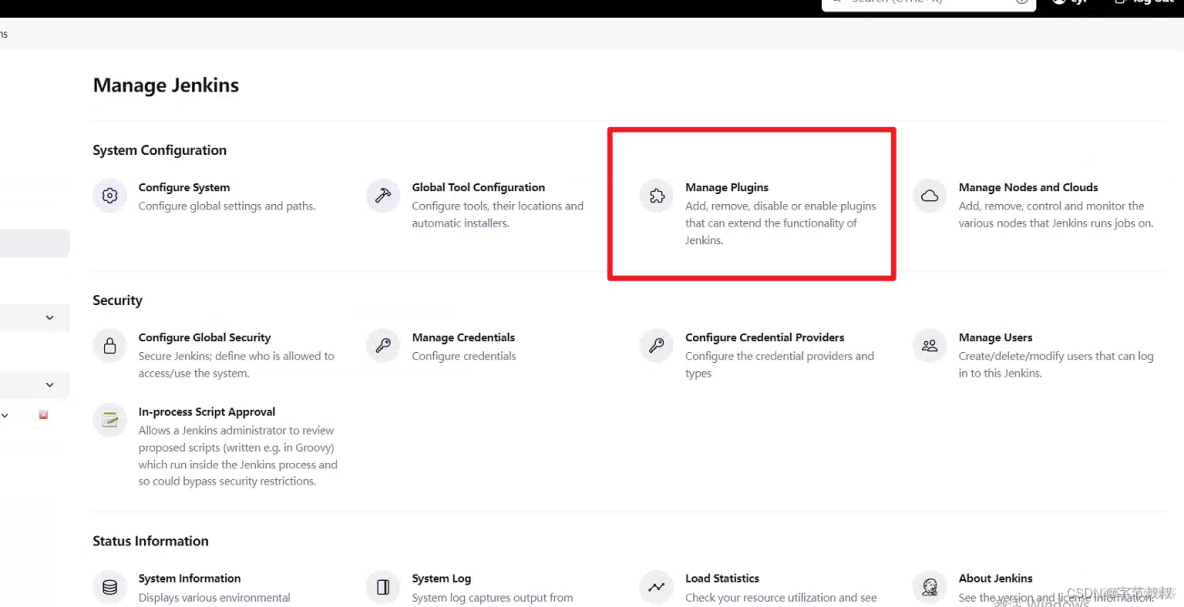The image size is (1184, 607).
Task: Click the Manage Plugins title link
Action: 726,188
